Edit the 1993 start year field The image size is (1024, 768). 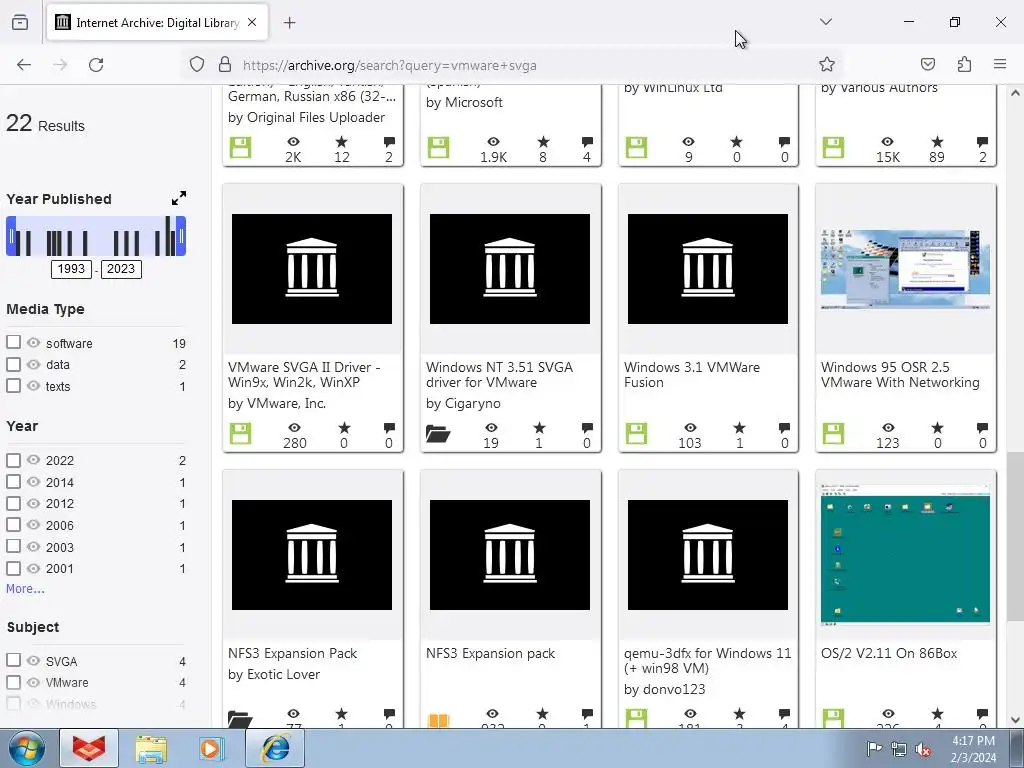point(71,269)
